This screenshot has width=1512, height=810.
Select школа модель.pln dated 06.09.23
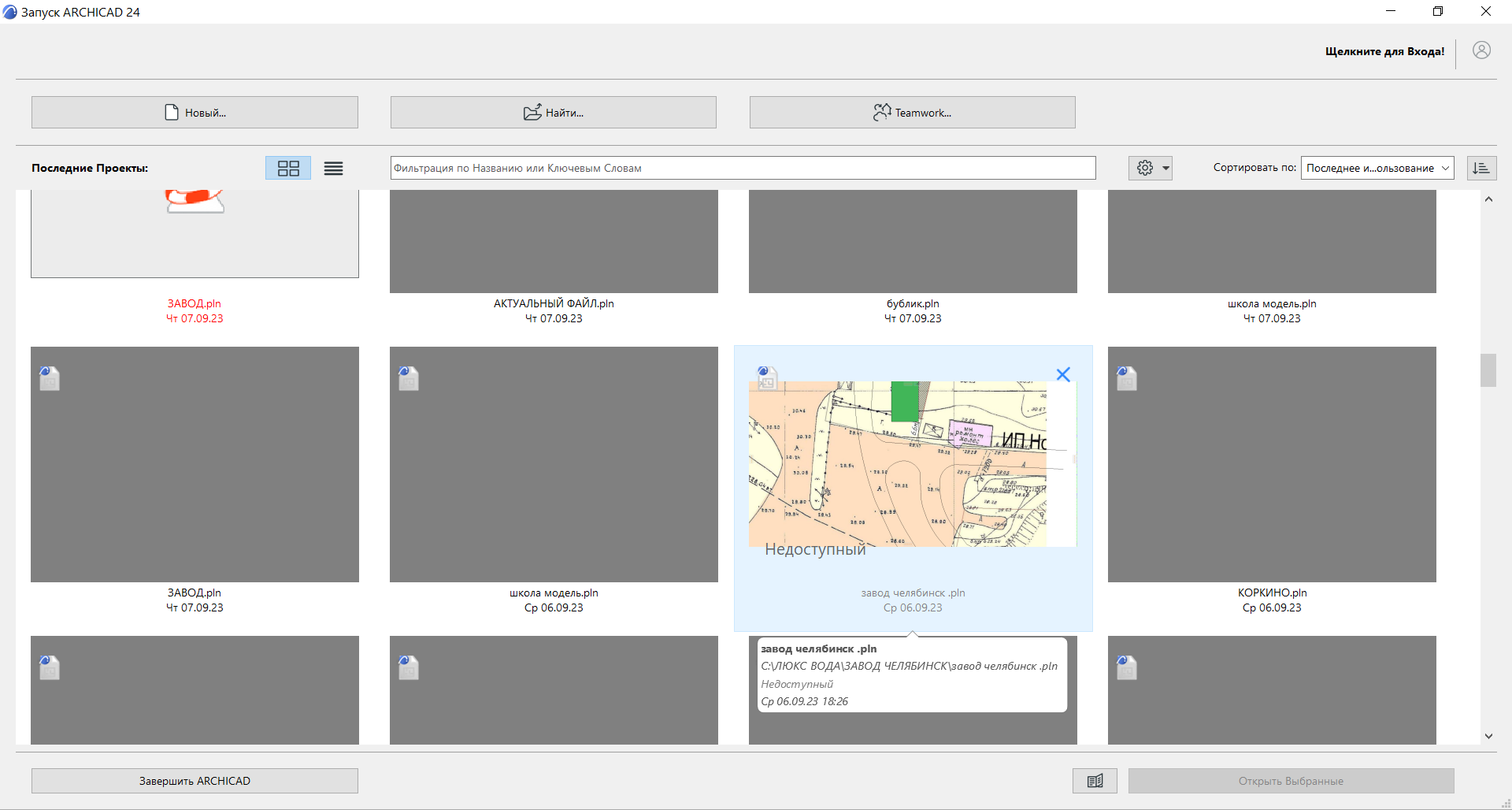pyautogui.click(x=554, y=464)
